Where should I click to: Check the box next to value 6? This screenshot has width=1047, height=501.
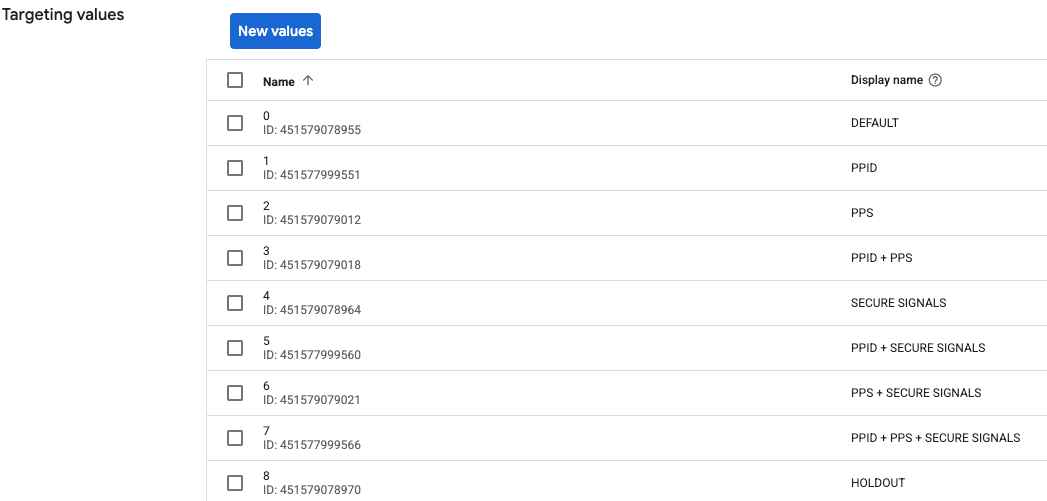pos(235,393)
